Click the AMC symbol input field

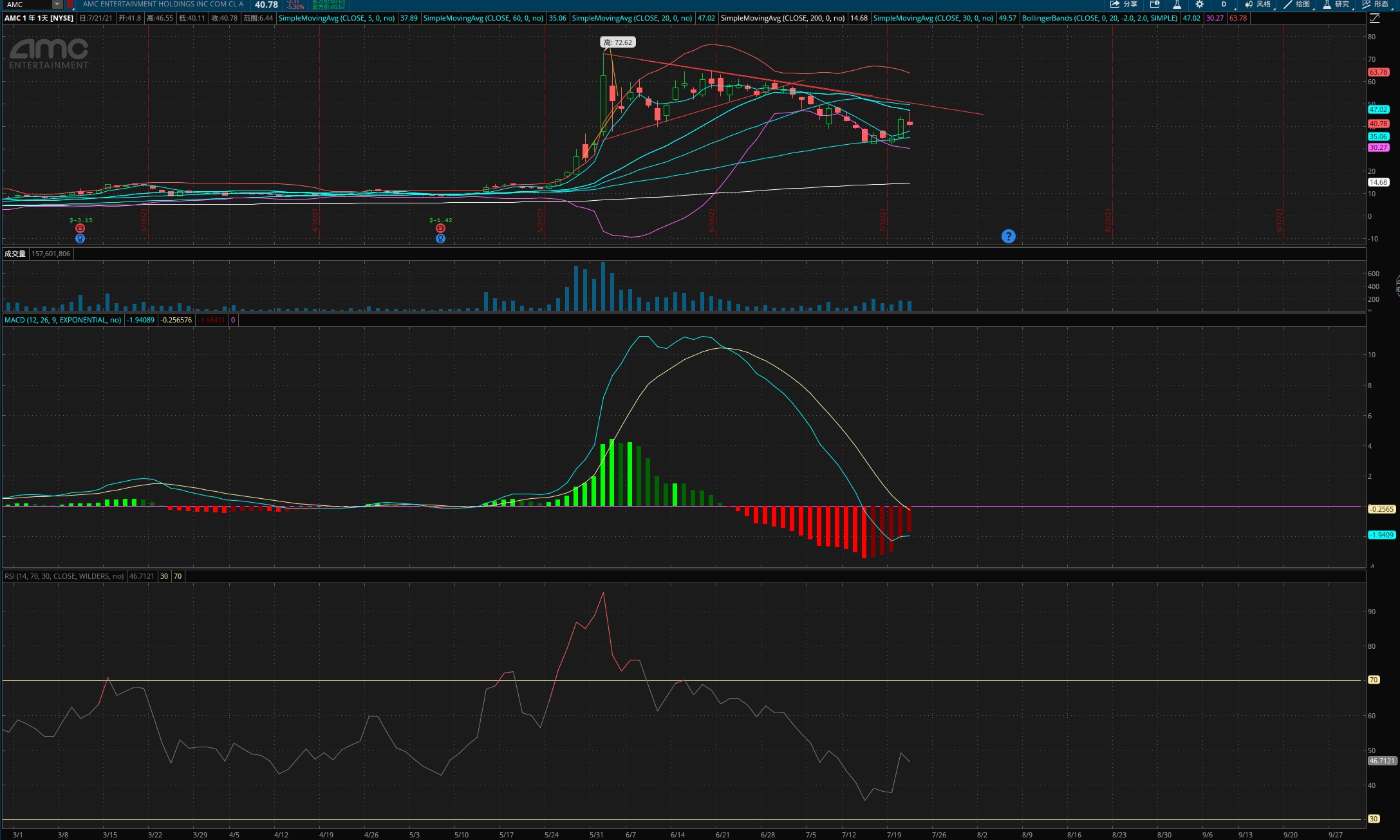(x=28, y=5)
